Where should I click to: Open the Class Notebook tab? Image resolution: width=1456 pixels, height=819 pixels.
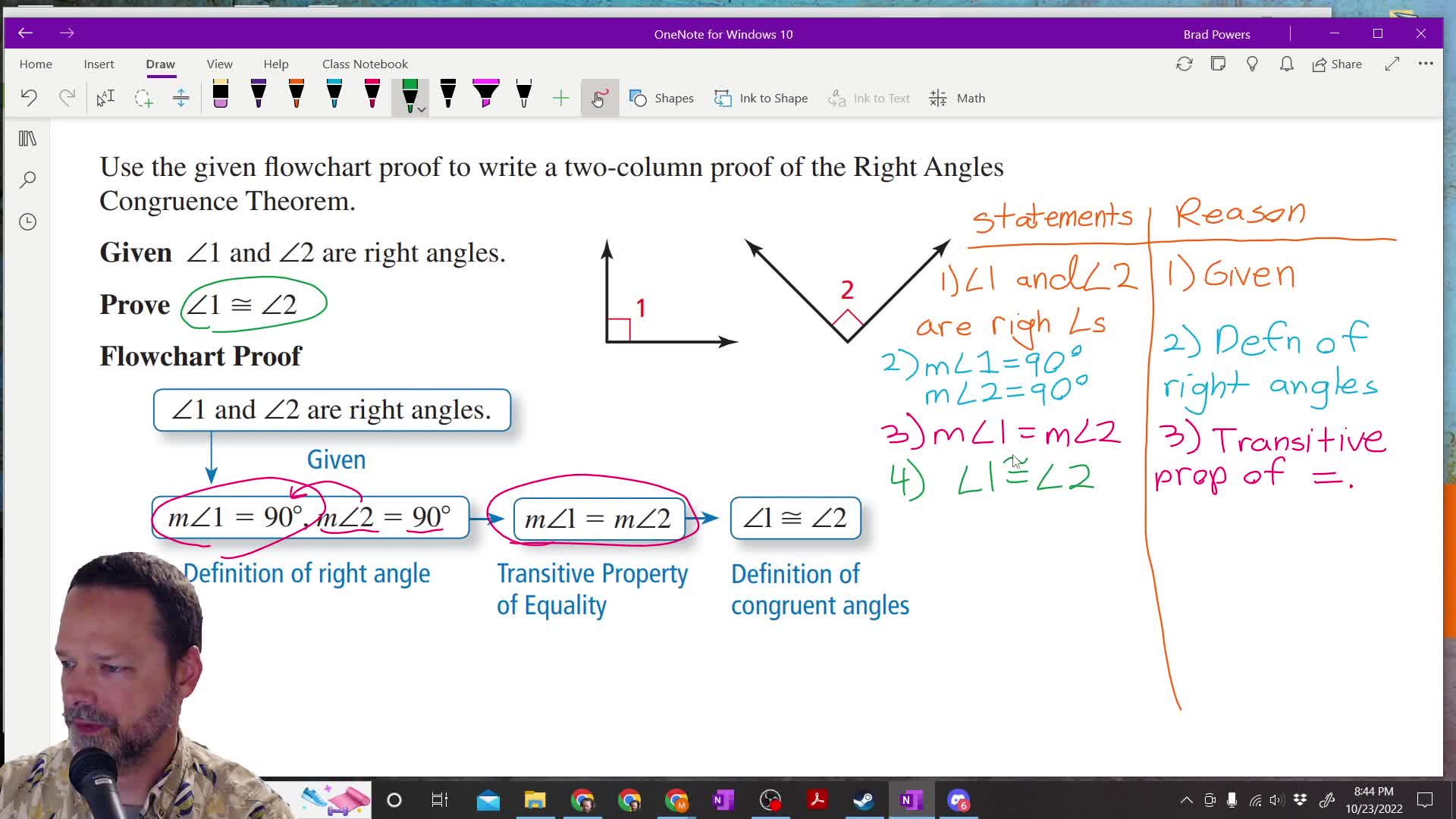[365, 64]
